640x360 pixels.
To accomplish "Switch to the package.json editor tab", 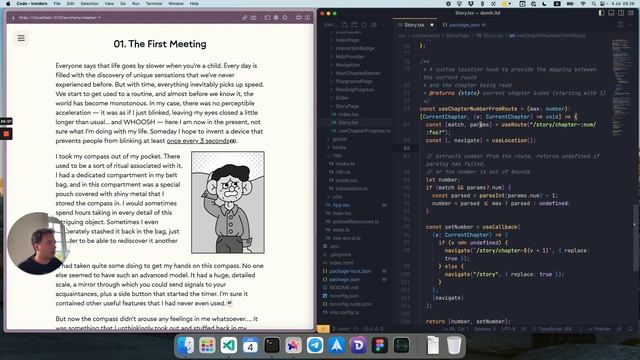I will click(x=464, y=25).
